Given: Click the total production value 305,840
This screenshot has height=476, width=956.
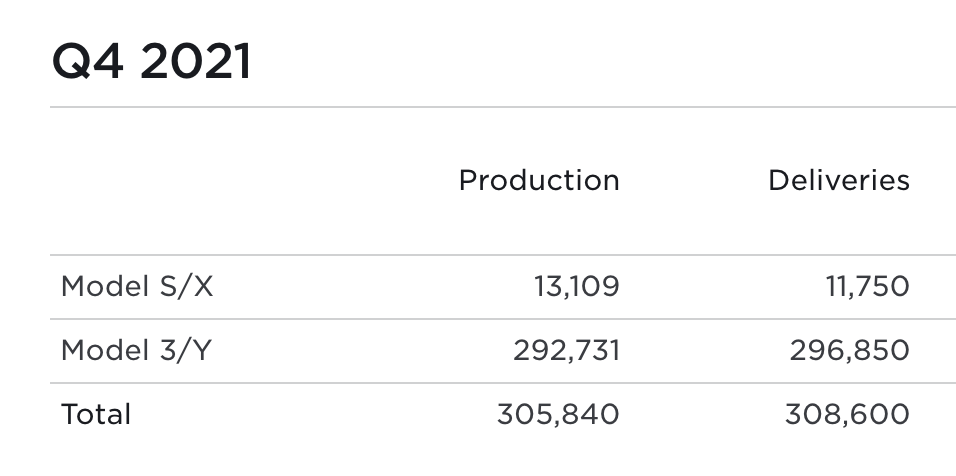Looking at the screenshot, I should click(558, 414).
